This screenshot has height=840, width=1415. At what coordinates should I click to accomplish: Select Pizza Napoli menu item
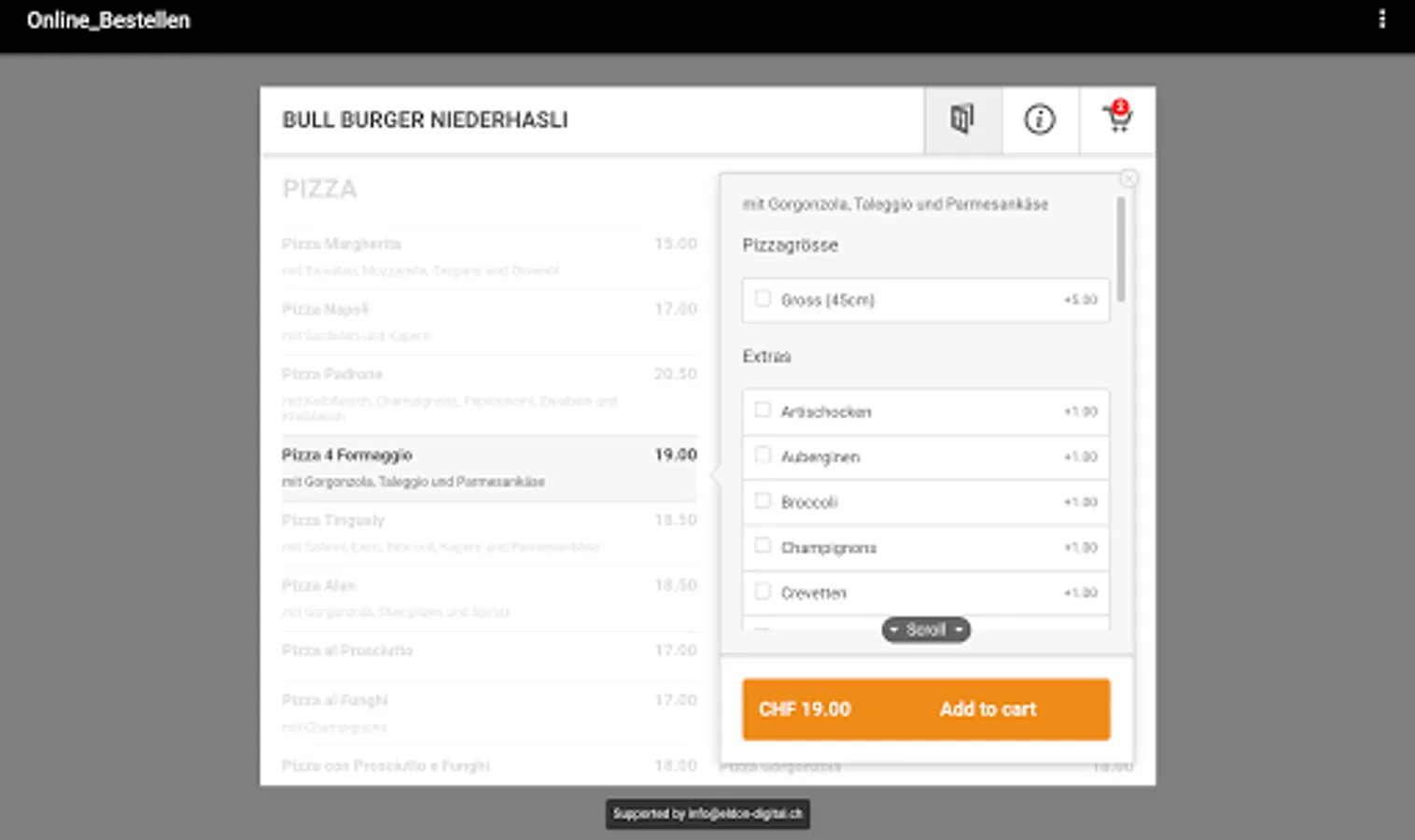tap(489, 322)
